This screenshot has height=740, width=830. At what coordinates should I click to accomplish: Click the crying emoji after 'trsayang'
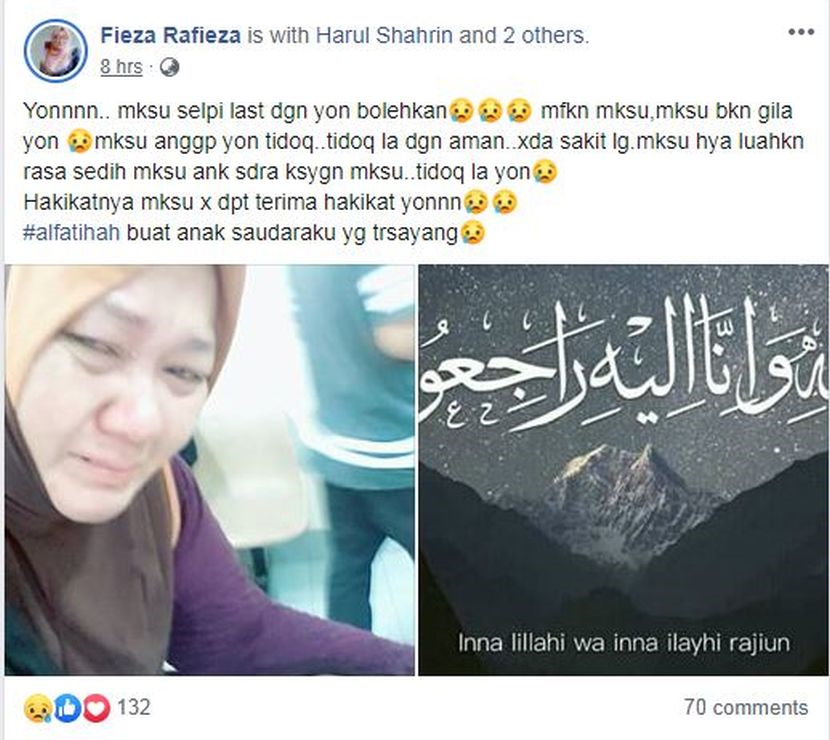coord(473,233)
